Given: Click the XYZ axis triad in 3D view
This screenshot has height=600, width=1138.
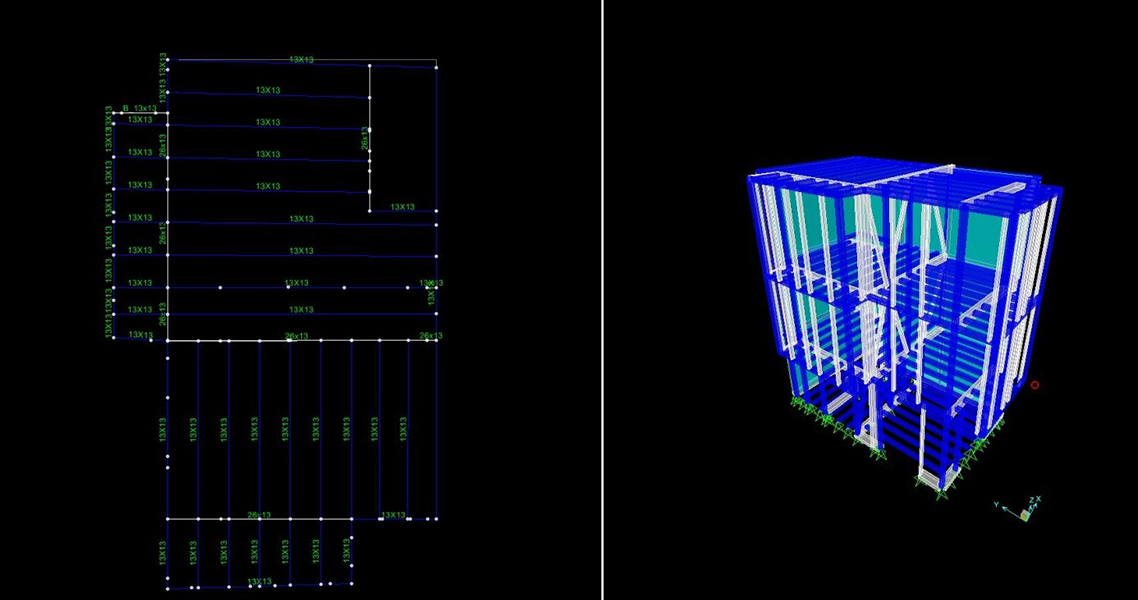Looking at the screenshot, I should (1025, 509).
